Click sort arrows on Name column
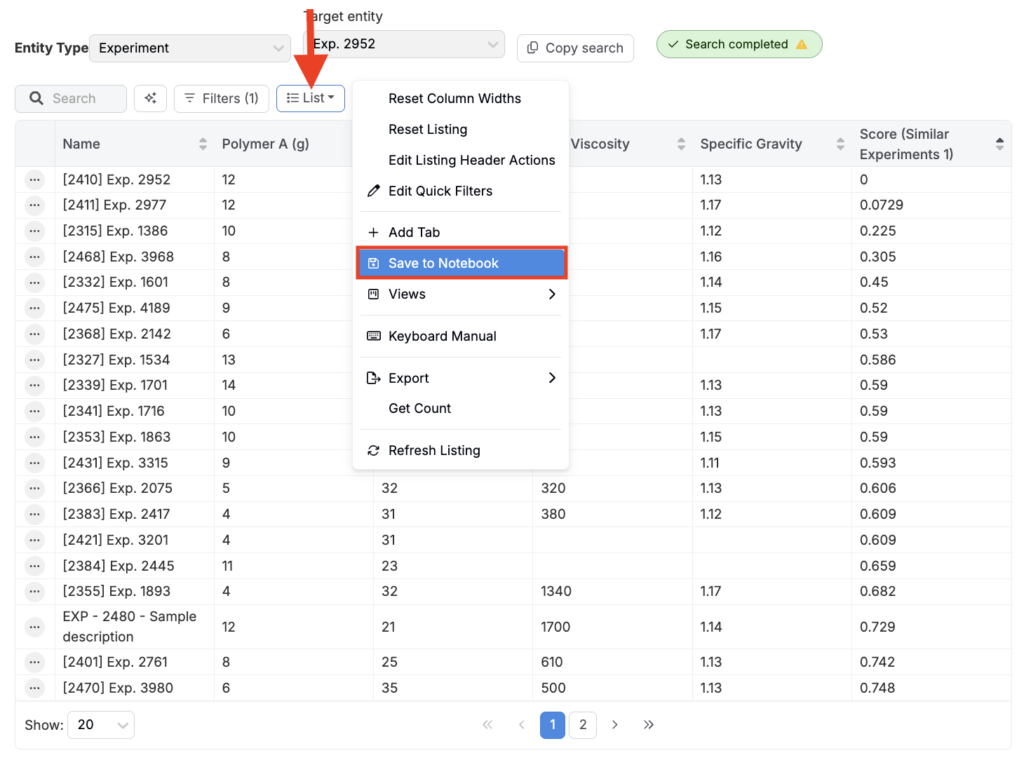Viewport: 1024px width, 767px height. click(x=203, y=144)
